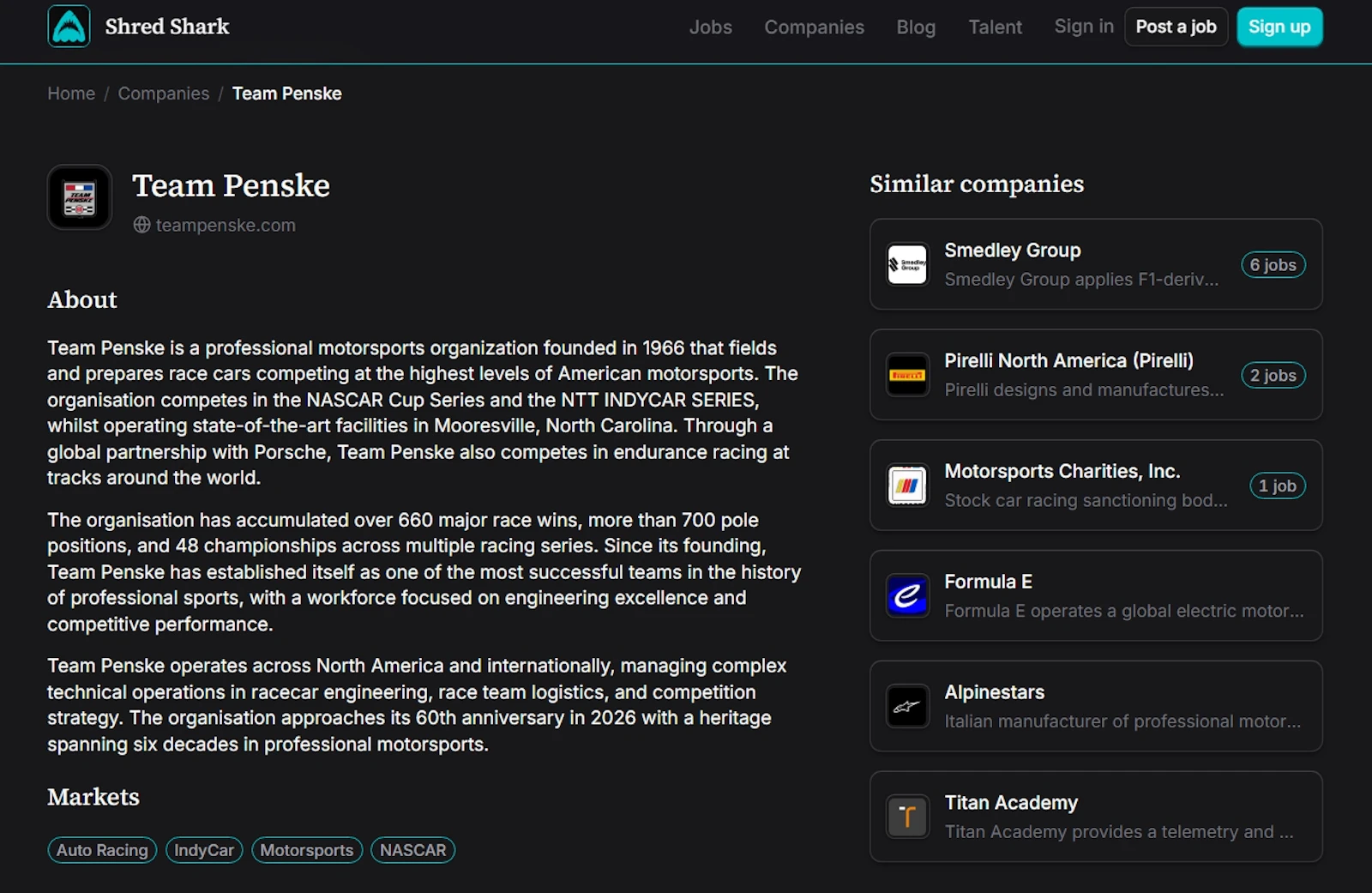Select the Auto Racing market tag
The width and height of the screenshot is (1372, 893).
[102, 850]
